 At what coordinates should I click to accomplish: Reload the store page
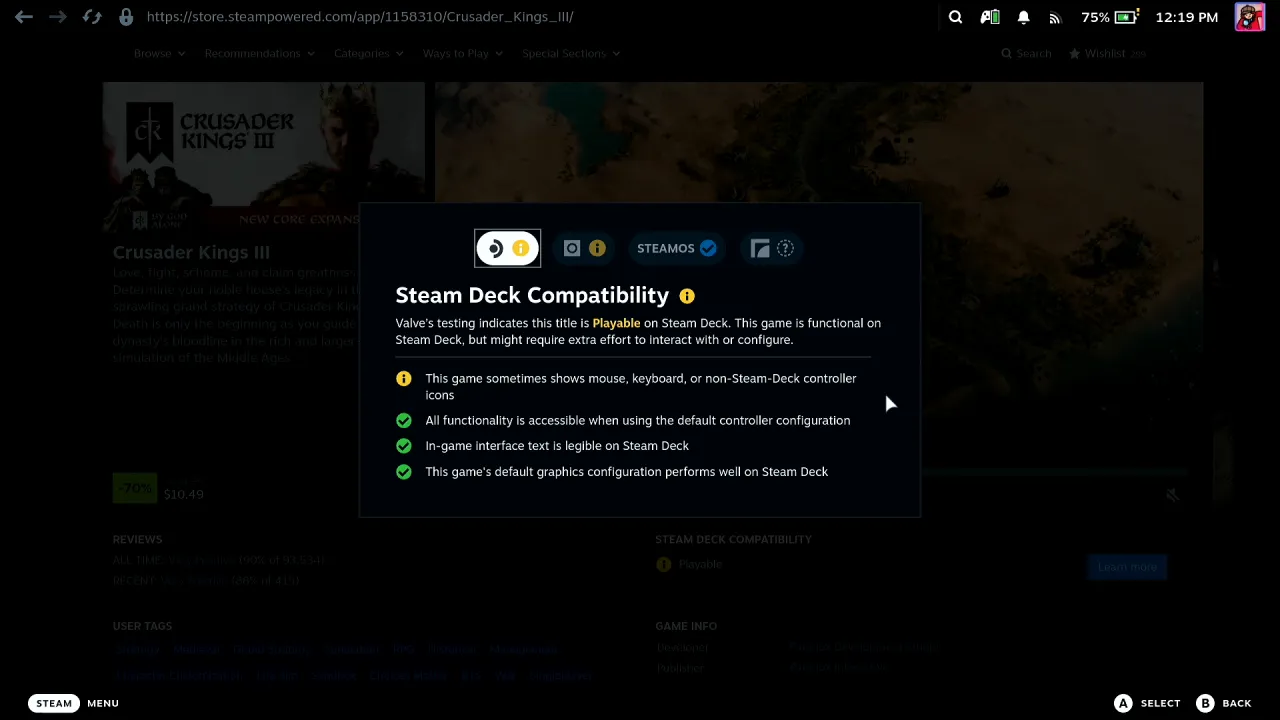click(92, 17)
